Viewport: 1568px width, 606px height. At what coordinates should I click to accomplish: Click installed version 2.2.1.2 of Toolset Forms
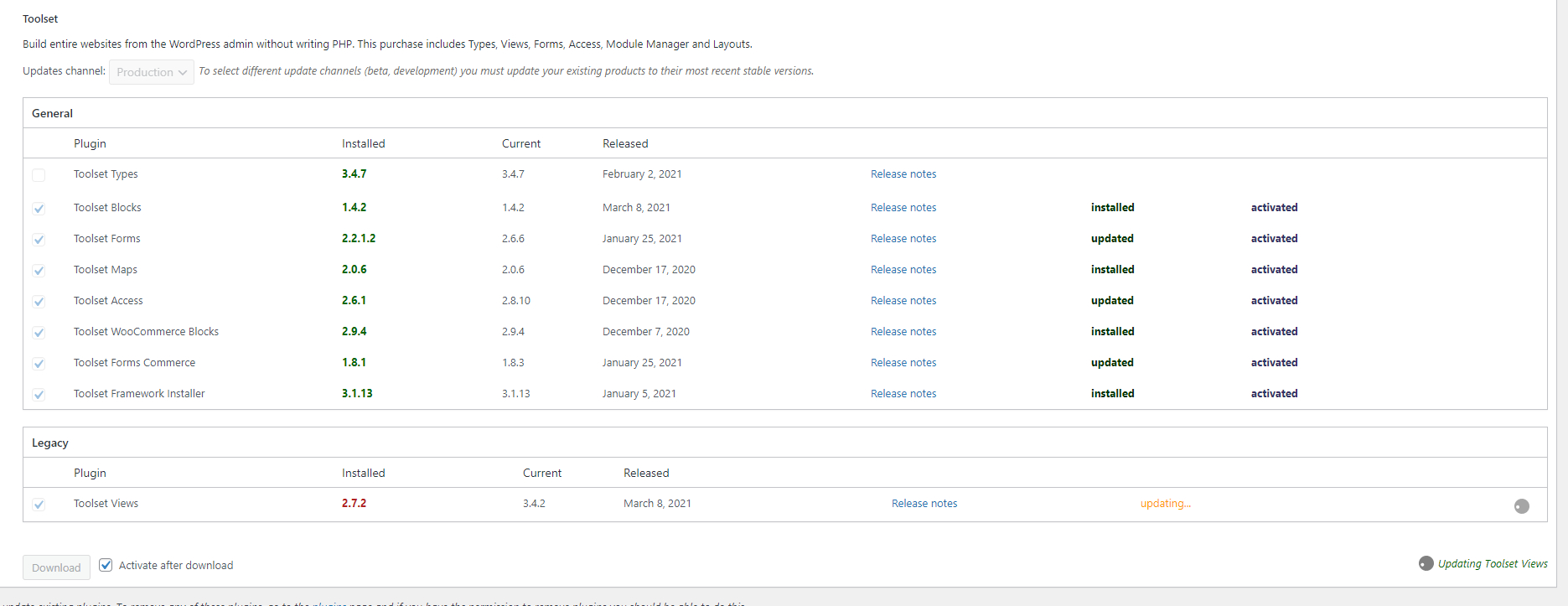(359, 239)
